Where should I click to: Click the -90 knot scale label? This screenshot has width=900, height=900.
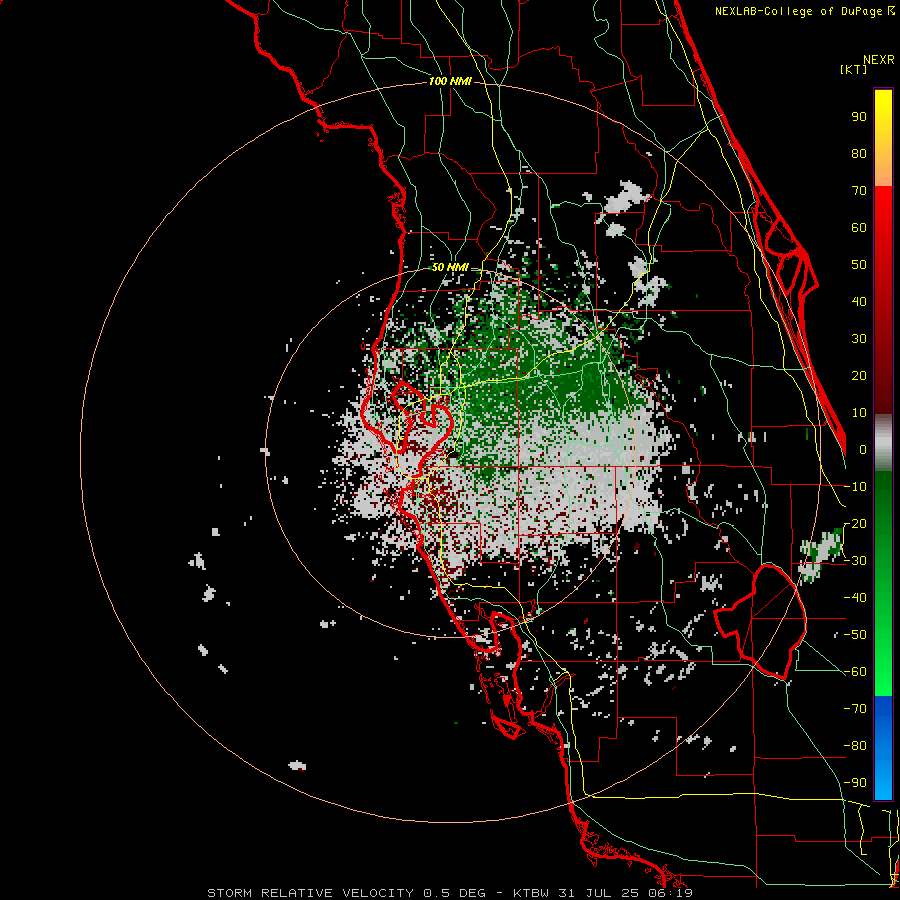[855, 783]
